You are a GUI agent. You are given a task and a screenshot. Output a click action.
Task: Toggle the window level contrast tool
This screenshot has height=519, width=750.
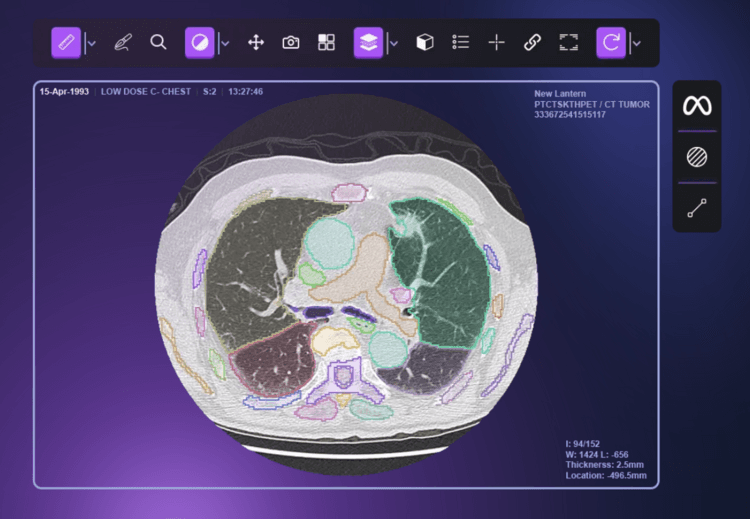coord(199,43)
